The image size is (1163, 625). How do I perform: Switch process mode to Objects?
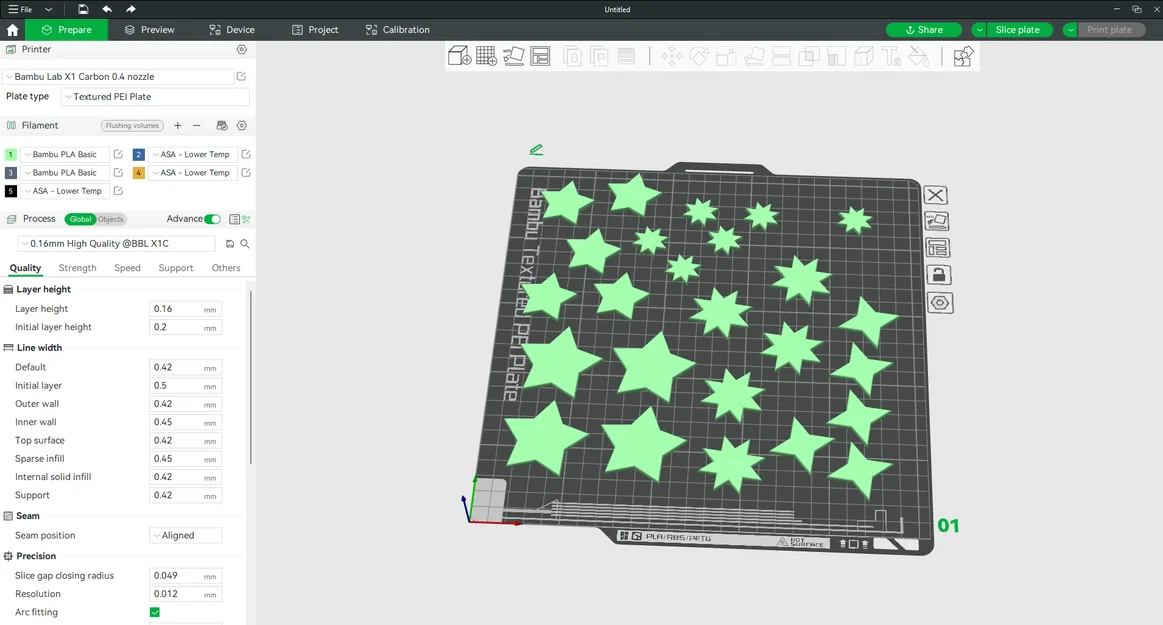[111, 219]
